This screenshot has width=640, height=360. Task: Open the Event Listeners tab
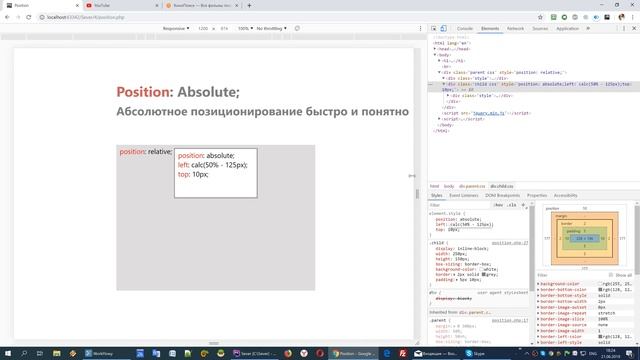tap(464, 196)
